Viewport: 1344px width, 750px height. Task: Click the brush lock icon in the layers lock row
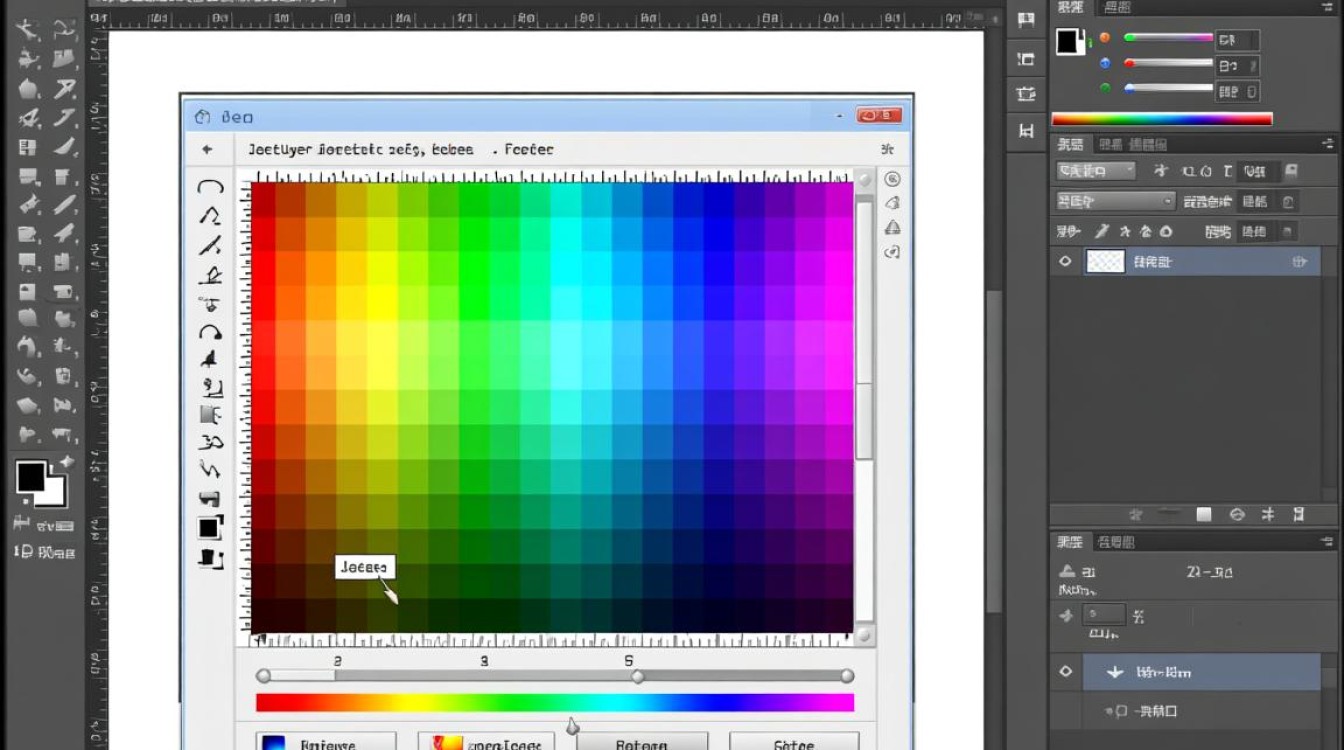pos(1102,232)
